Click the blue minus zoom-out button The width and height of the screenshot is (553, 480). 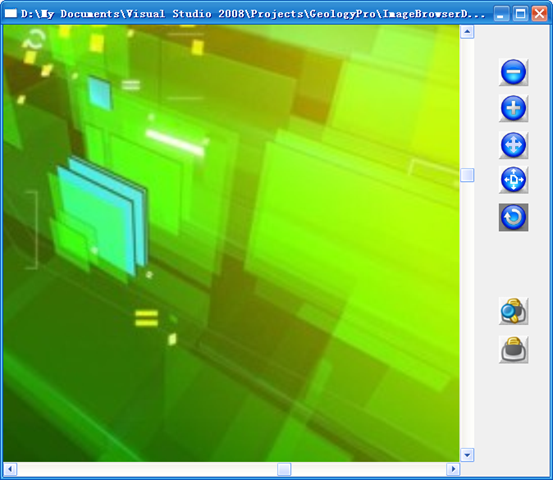514,72
